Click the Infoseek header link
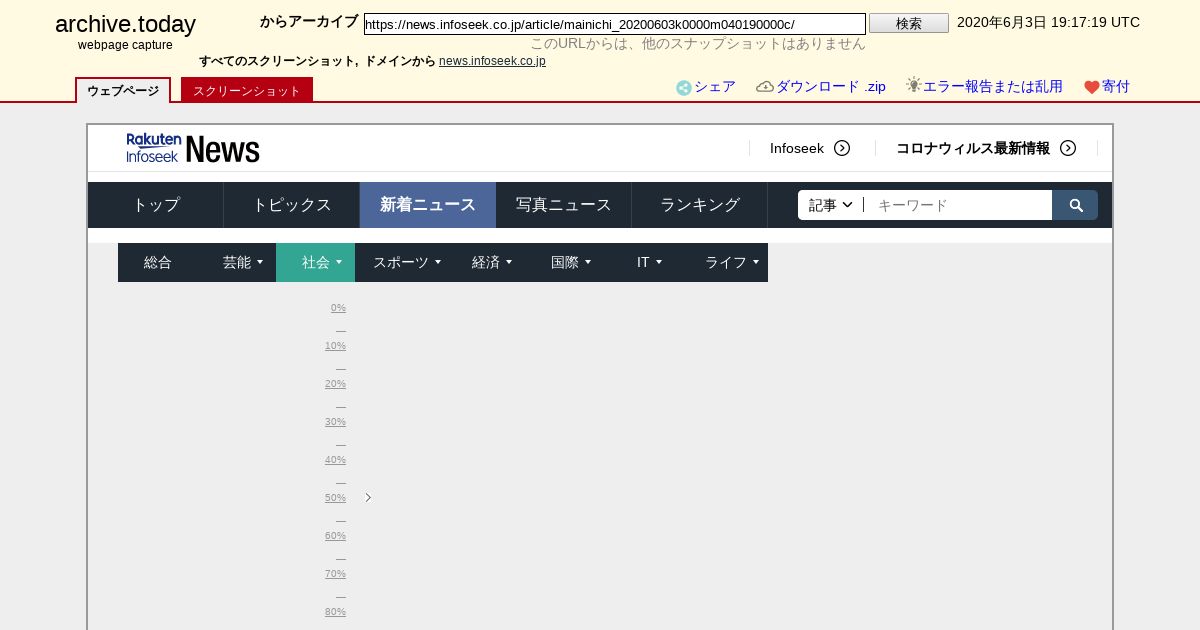 [x=797, y=148]
